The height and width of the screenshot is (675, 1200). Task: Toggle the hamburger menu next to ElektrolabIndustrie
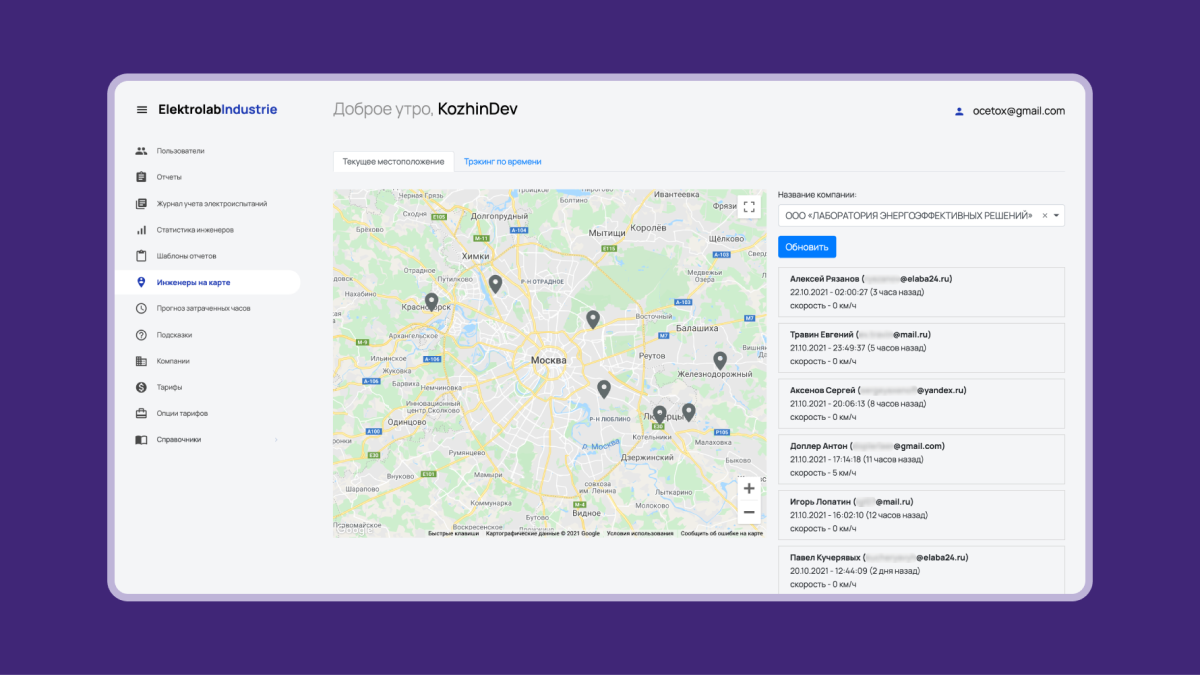142,110
